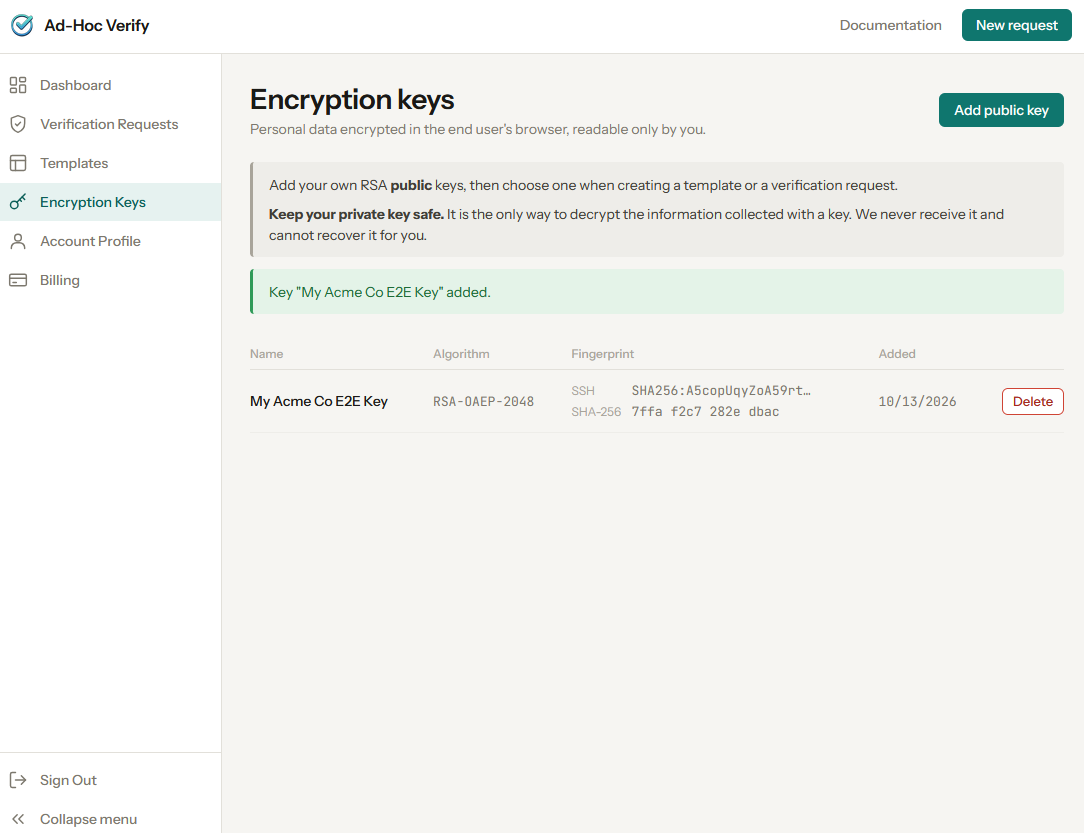Click the New request button
This screenshot has height=833, width=1084.
tap(1016, 26)
